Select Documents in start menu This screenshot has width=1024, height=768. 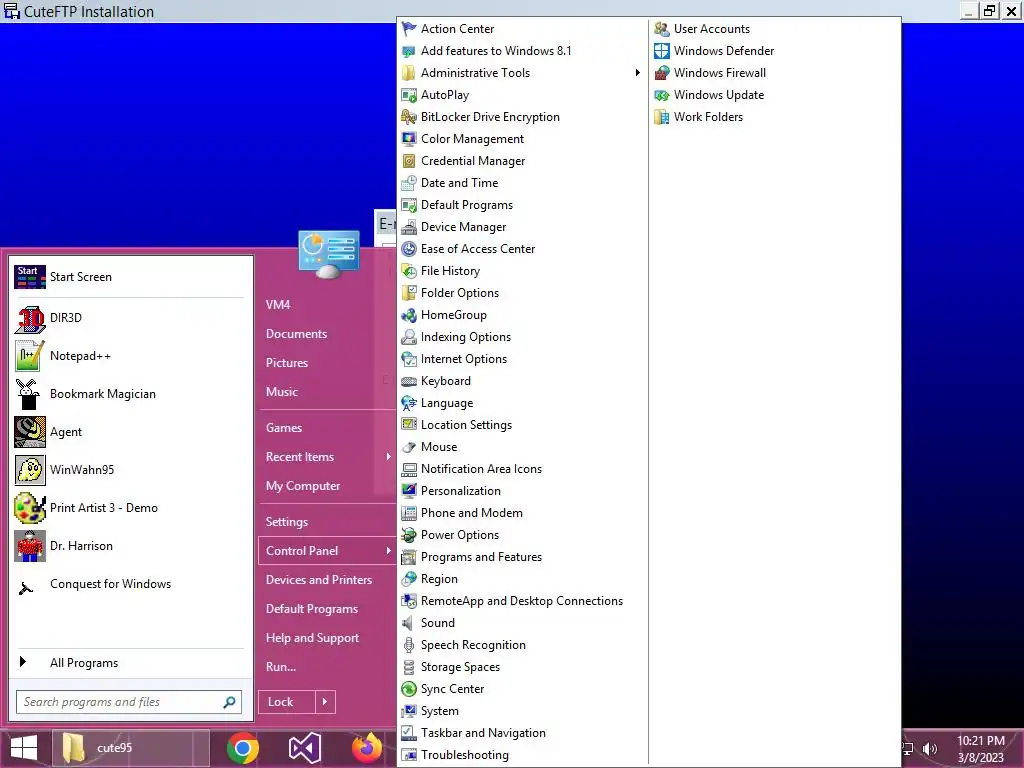point(328,334)
